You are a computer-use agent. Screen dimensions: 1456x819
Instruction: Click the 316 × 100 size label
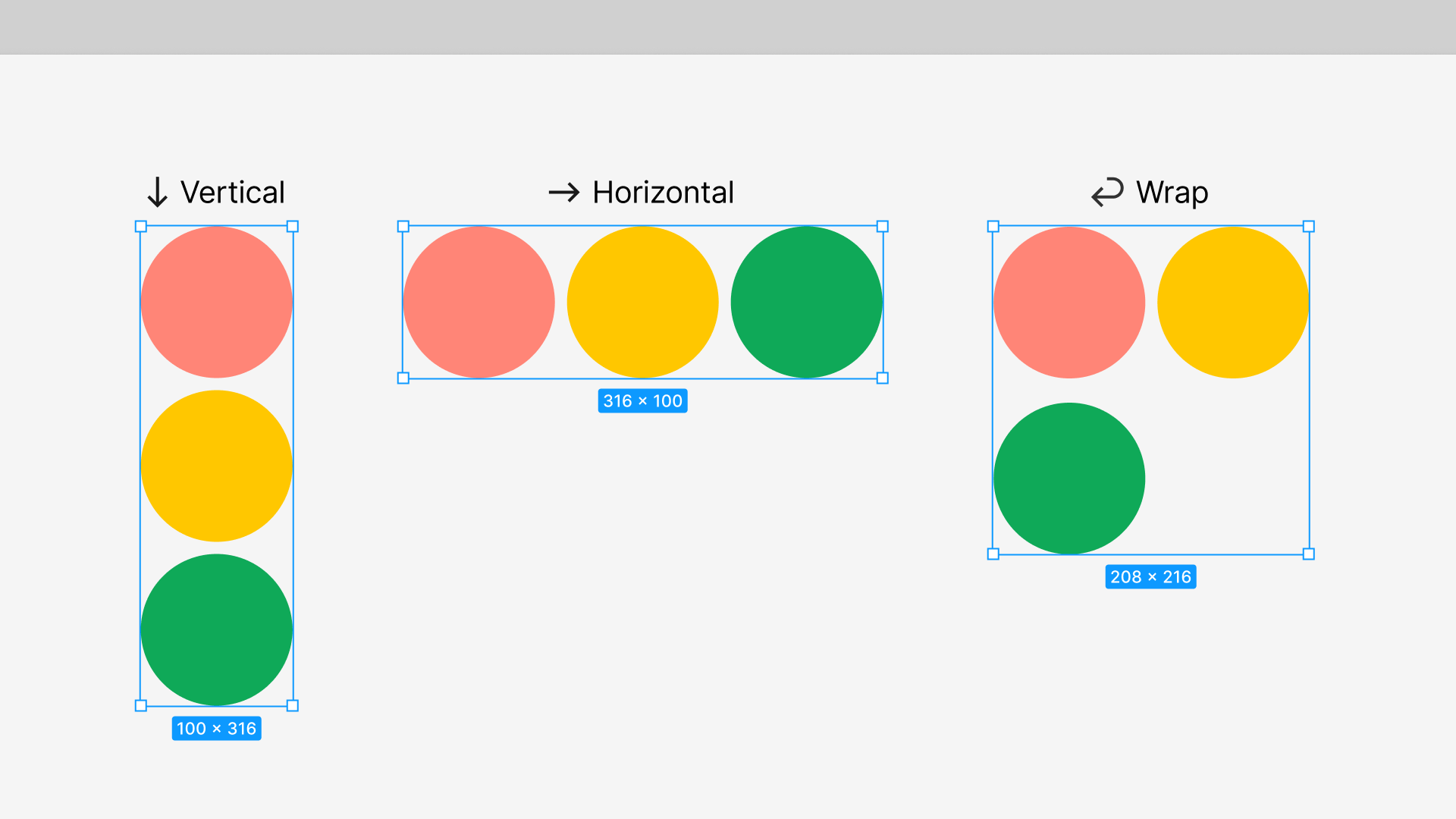tap(642, 401)
